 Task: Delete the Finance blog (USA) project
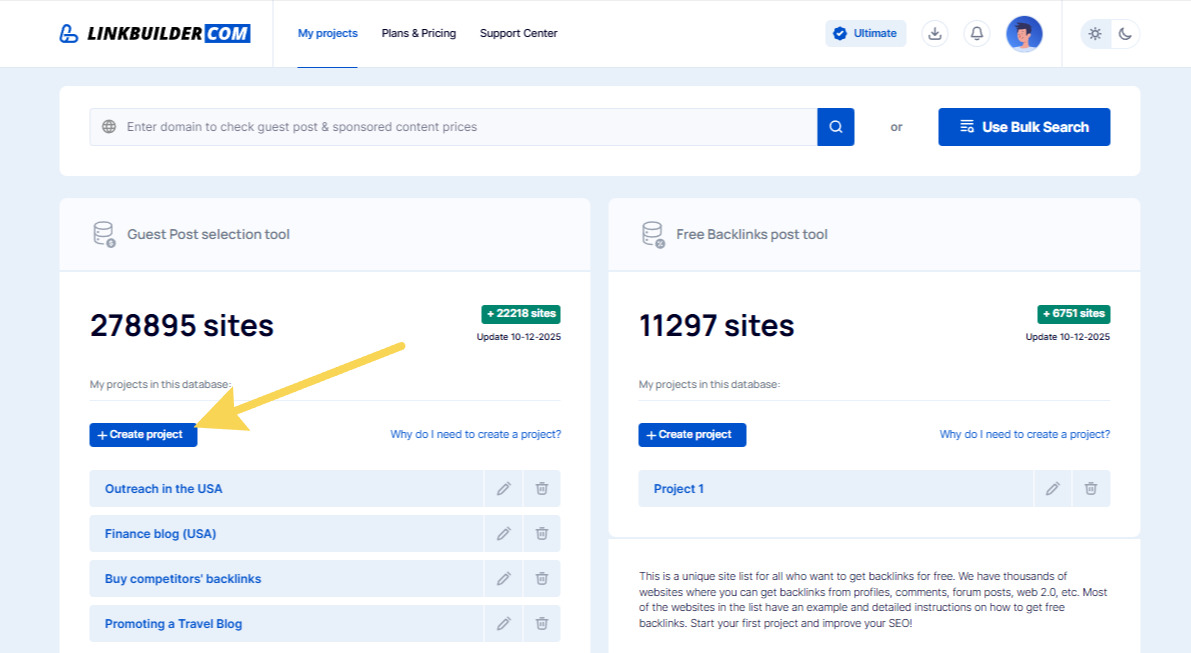(x=541, y=534)
